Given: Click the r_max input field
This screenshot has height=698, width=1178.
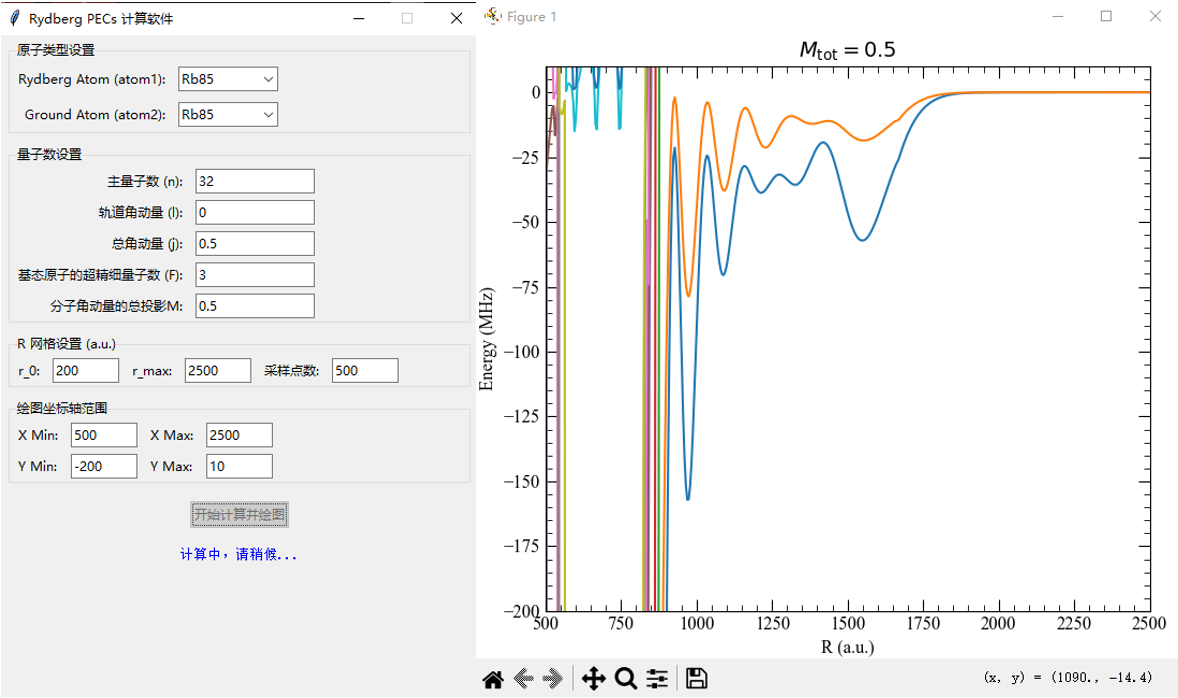Looking at the screenshot, I should point(218,370).
